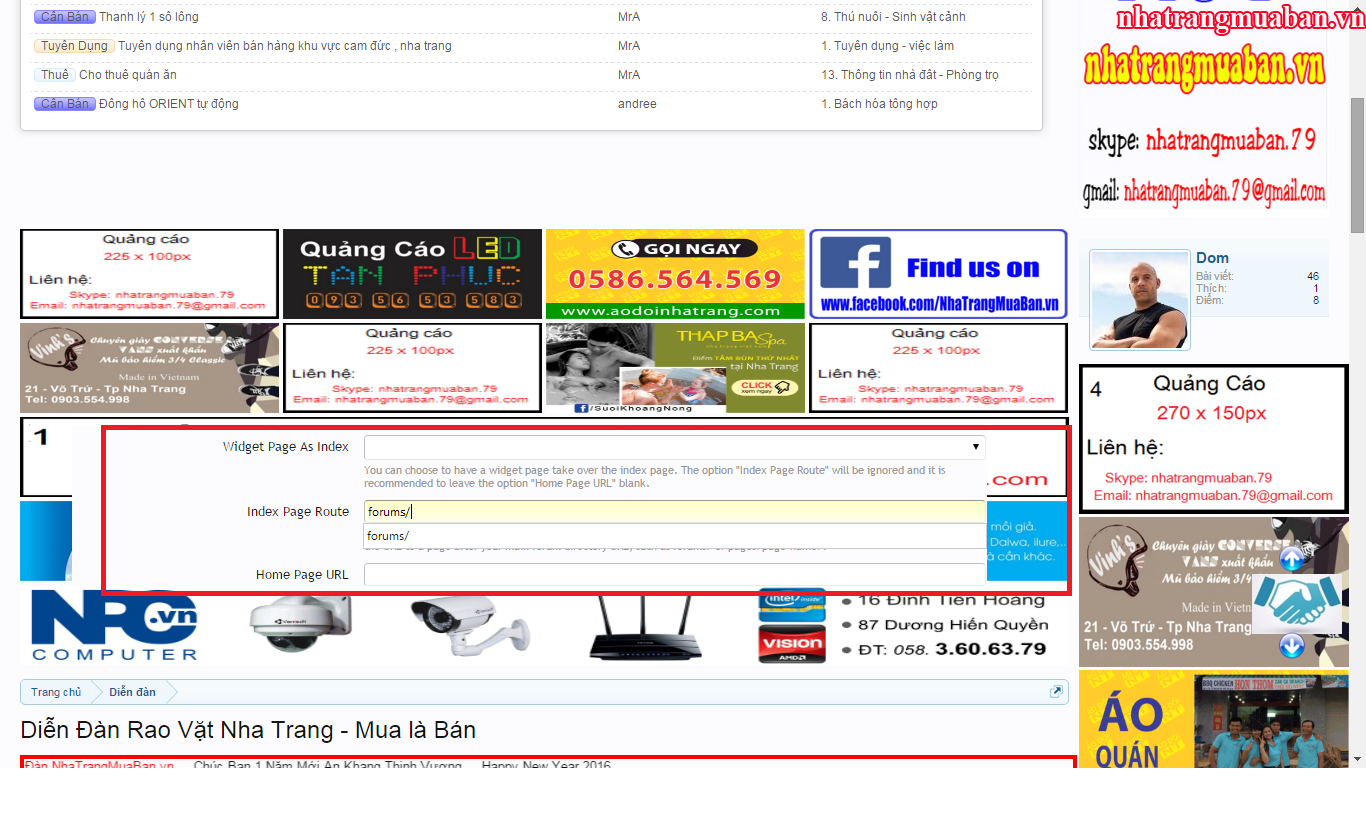Click the handshake icon

coord(1296,603)
